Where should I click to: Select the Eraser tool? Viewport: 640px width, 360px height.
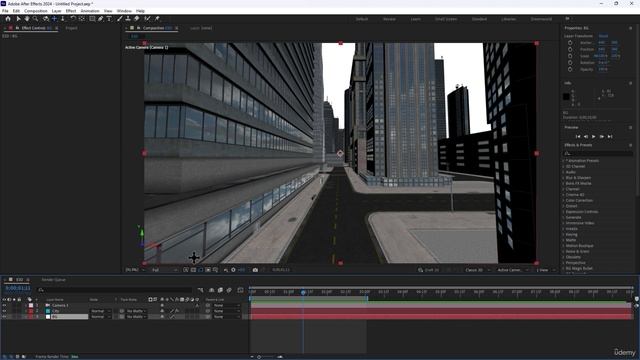[x=137, y=19]
